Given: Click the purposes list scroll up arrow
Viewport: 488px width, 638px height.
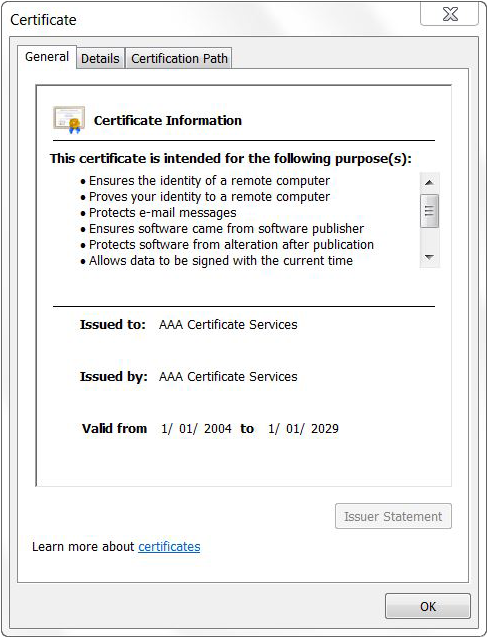Looking at the screenshot, I should click(429, 183).
